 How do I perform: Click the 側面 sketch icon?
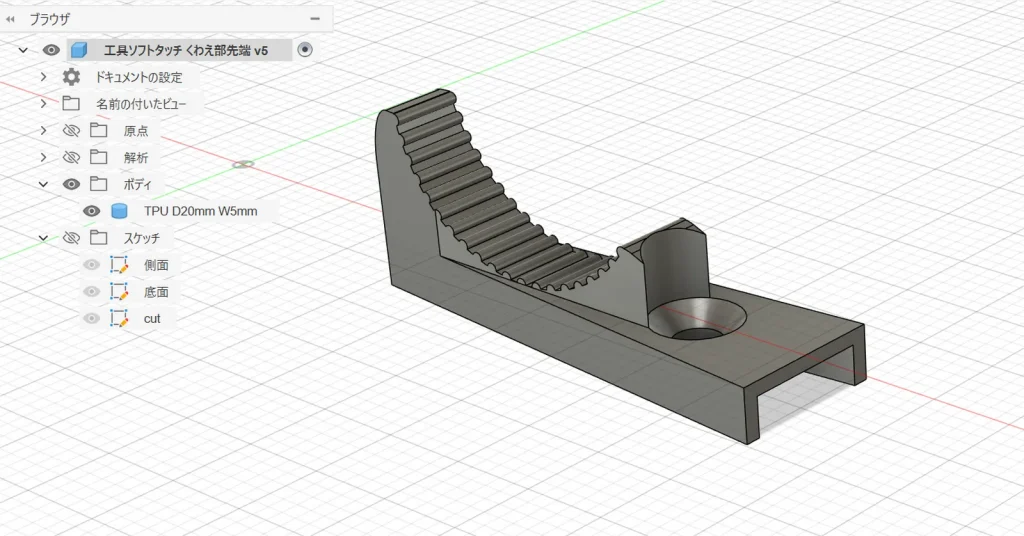[x=119, y=265]
